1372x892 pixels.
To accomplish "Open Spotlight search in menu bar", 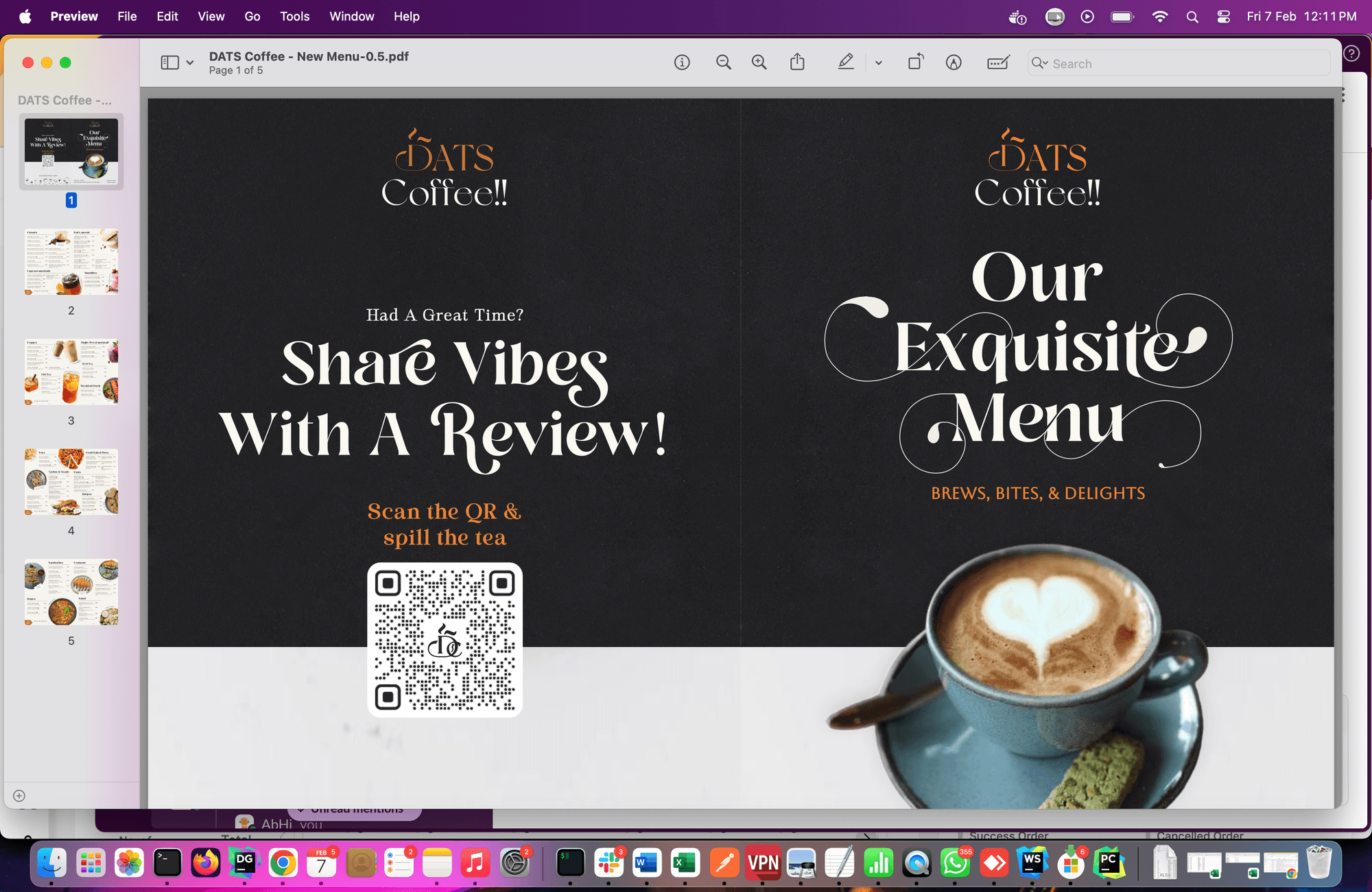I will point(1192,16).
